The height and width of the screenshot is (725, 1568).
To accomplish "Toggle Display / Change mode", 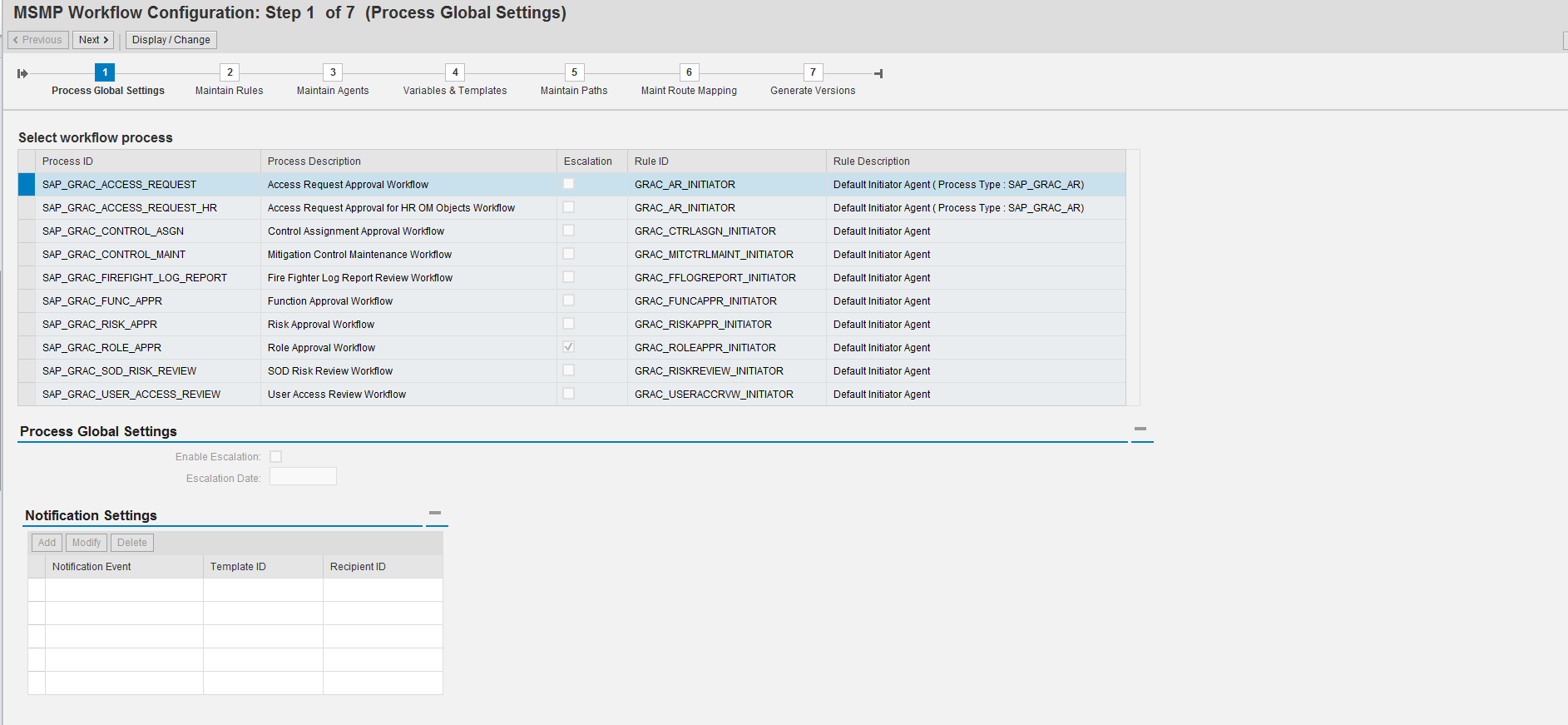I will (171, 40).
